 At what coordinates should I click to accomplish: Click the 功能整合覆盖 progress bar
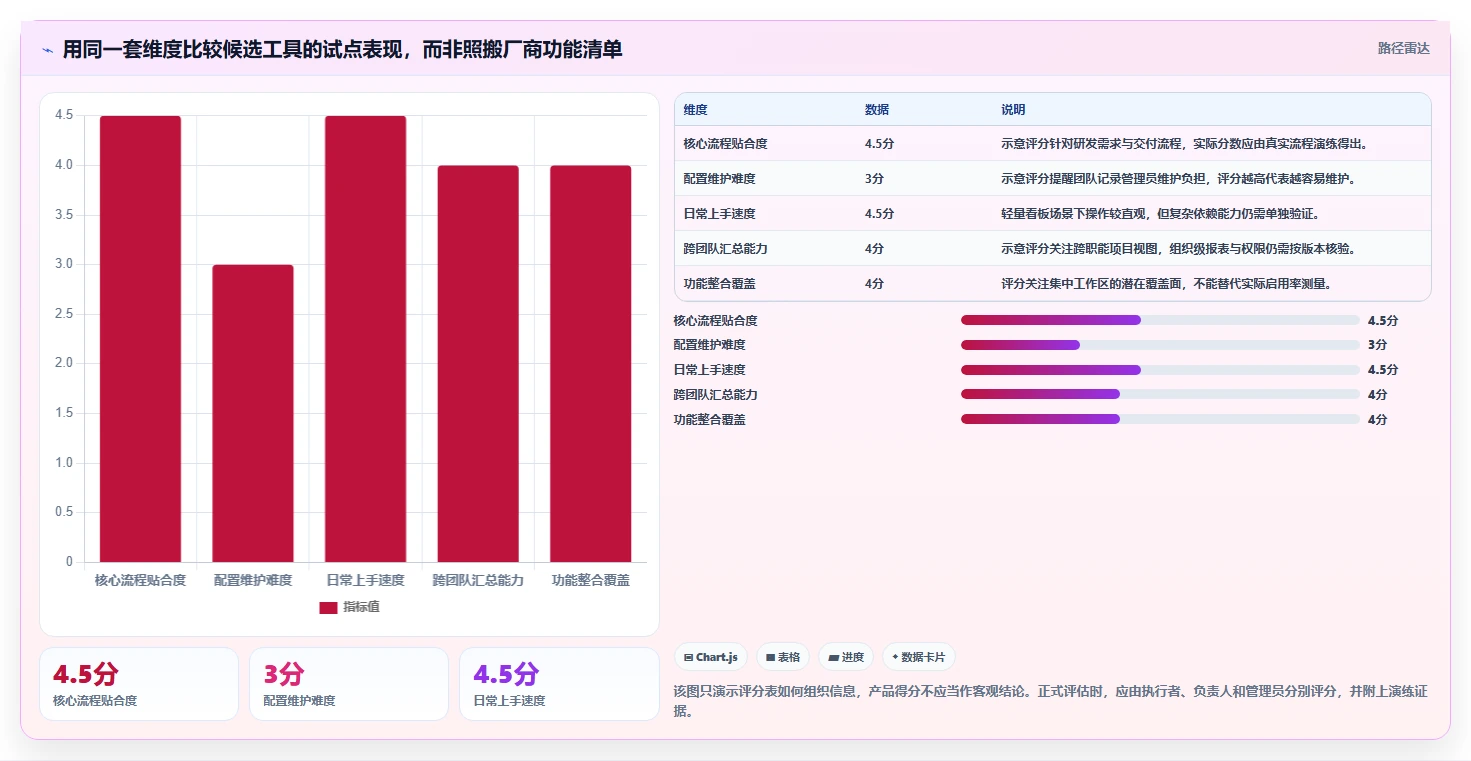[x=1160, y=420]
